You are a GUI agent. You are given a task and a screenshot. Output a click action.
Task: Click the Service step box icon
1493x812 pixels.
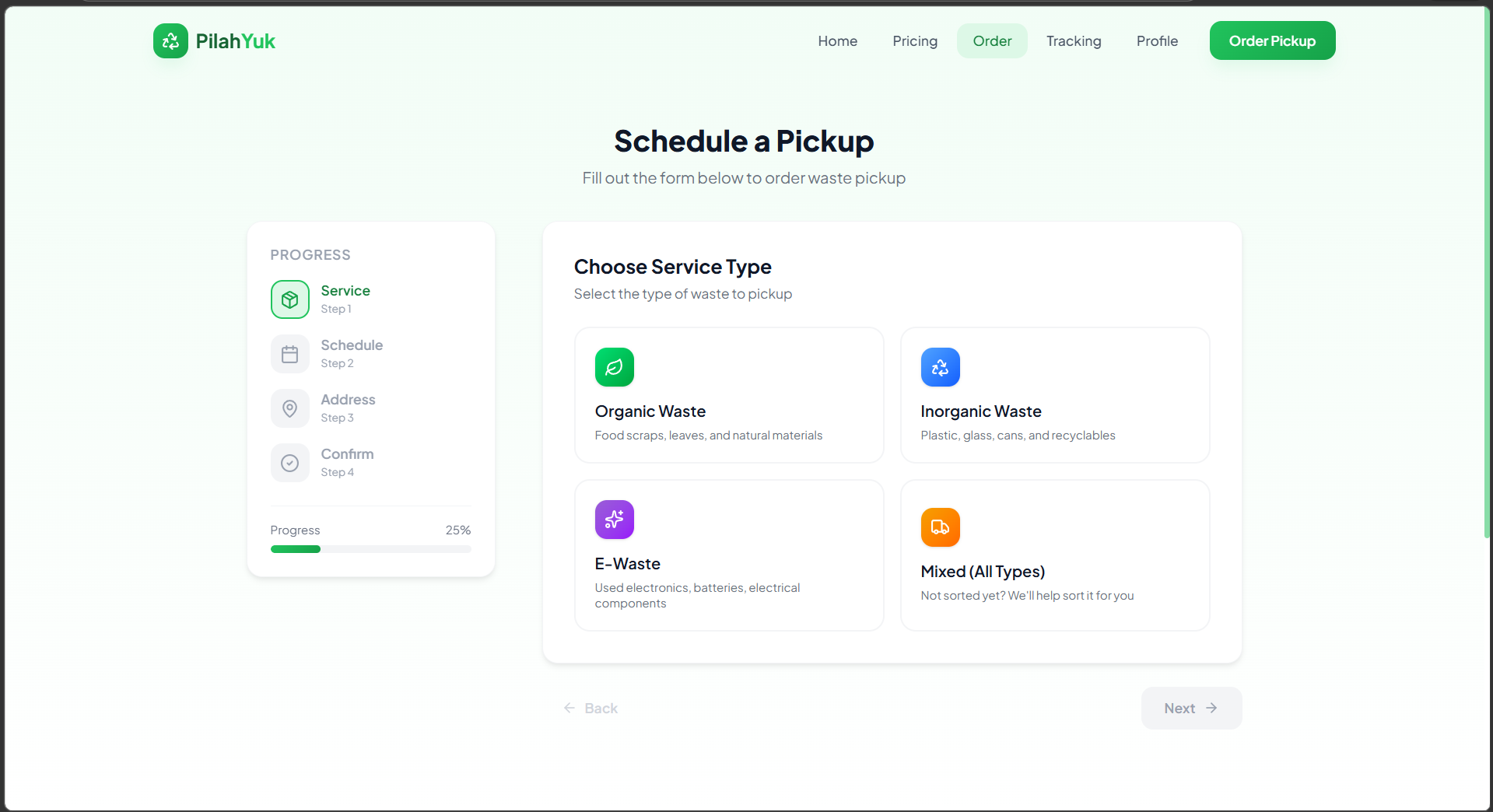click(x=290, y=299)
